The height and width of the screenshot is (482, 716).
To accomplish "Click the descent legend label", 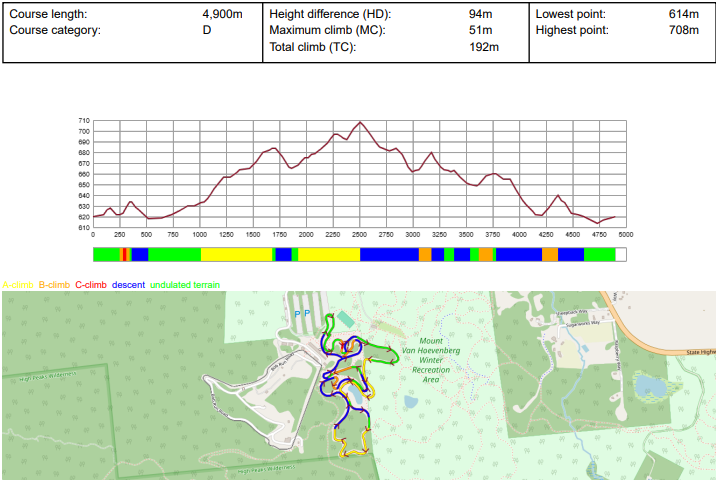I will pos(128,285).
